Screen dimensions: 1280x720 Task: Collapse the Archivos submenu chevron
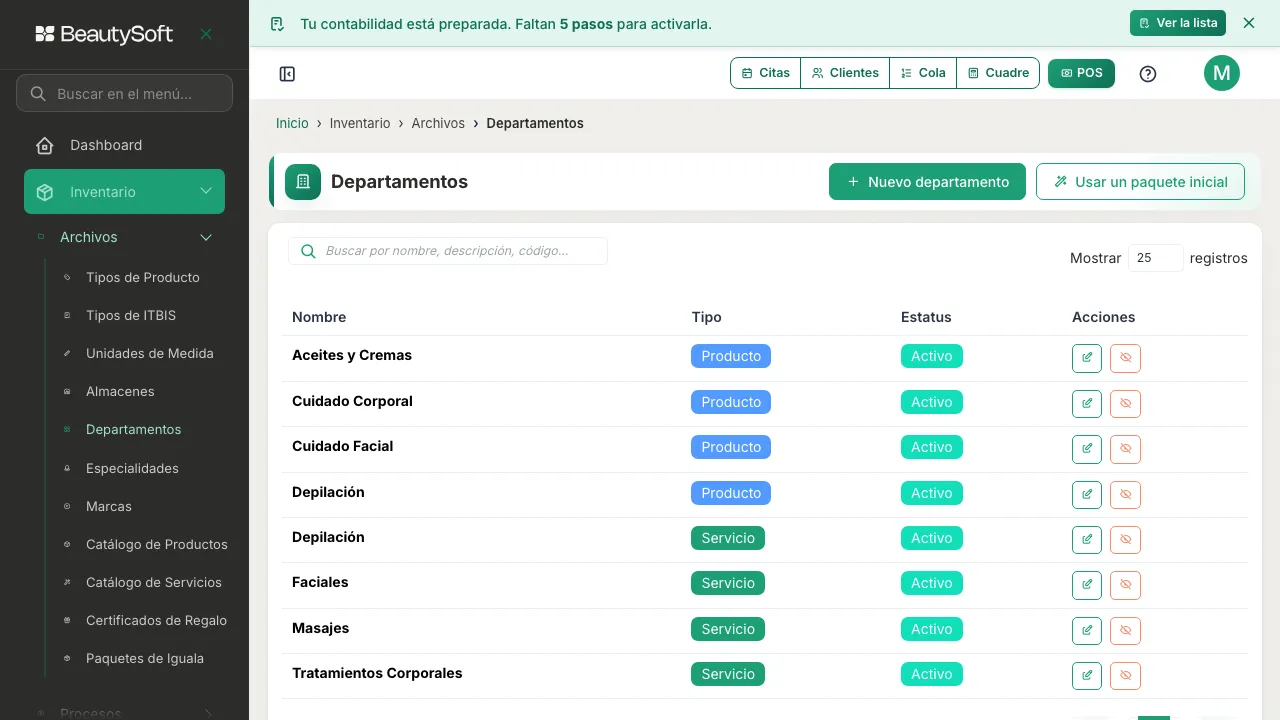(x=206, y=237)
